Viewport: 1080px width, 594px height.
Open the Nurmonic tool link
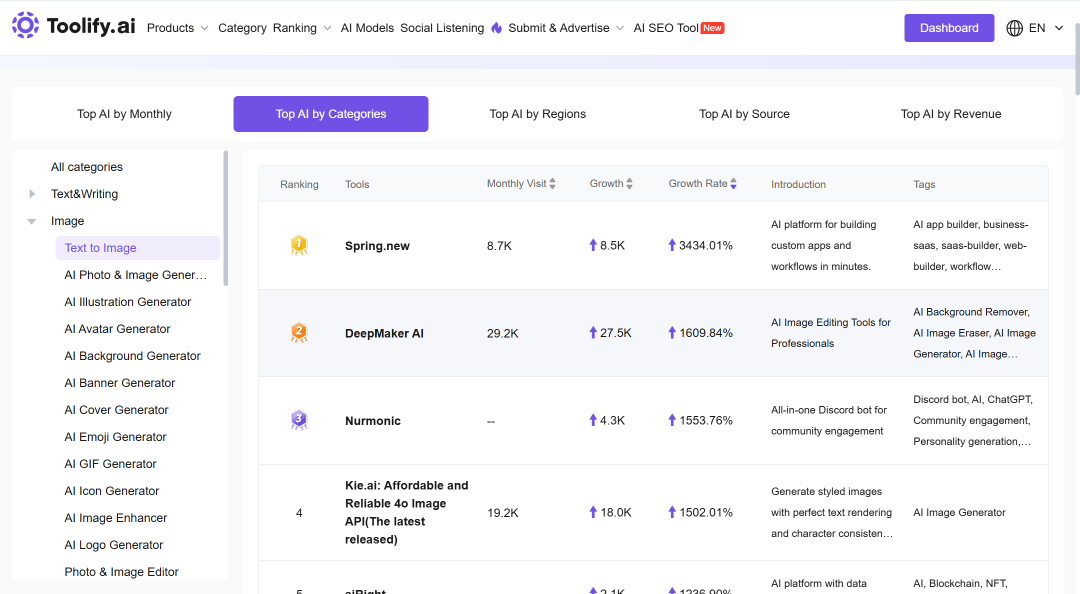(373, 421)
